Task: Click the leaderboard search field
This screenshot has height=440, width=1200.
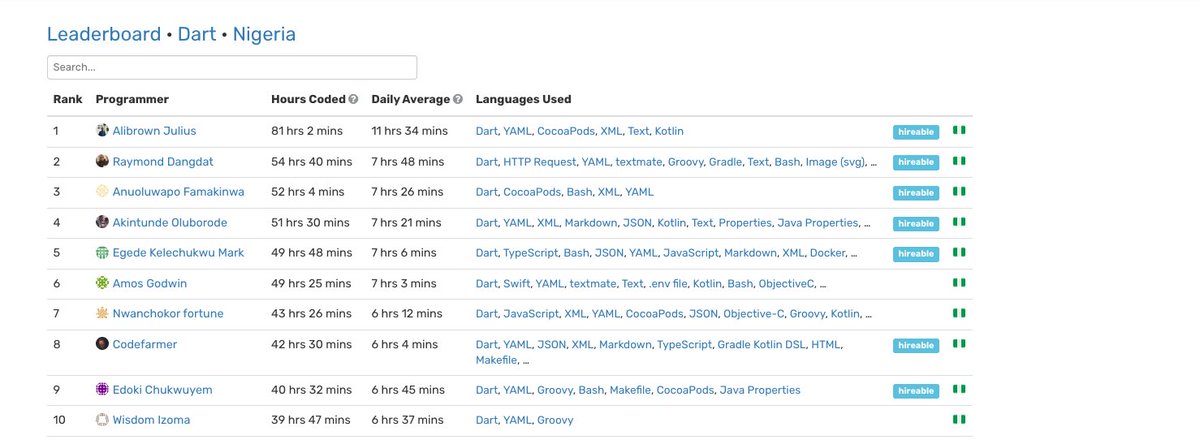Action: (x=232, y=67)
